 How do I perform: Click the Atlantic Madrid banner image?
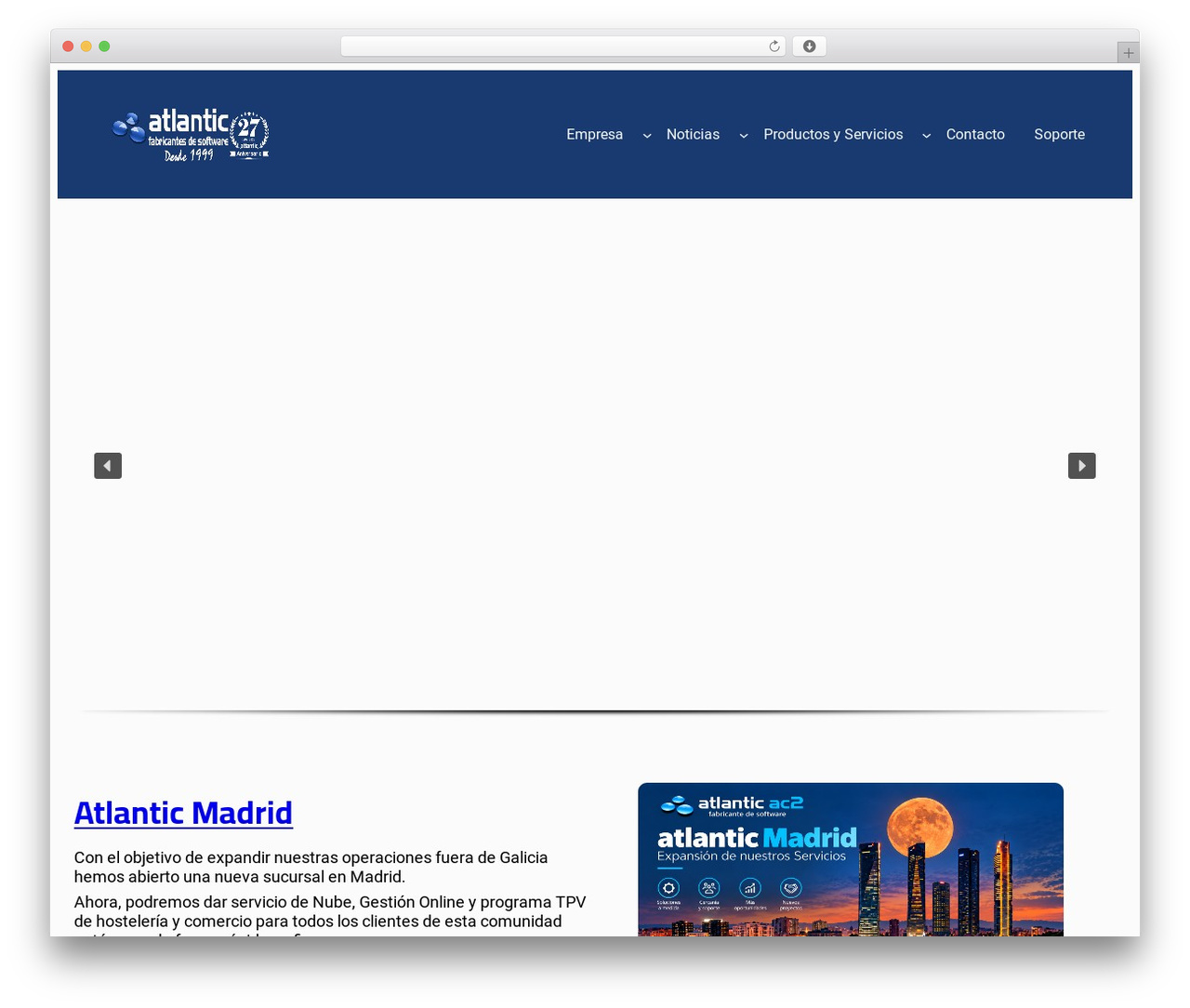click(851, 859)
